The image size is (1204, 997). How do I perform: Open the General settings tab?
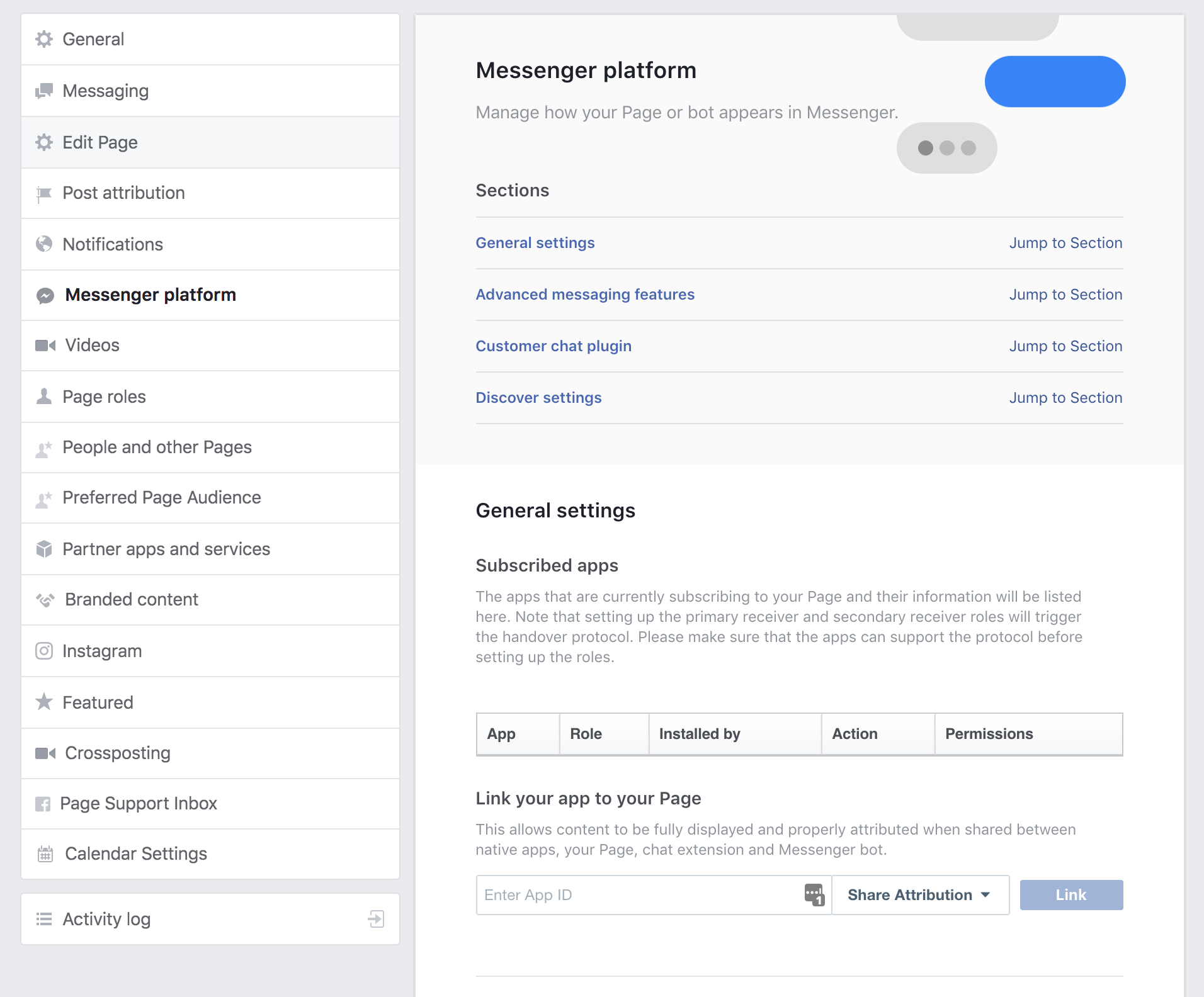tap(210, 39)
